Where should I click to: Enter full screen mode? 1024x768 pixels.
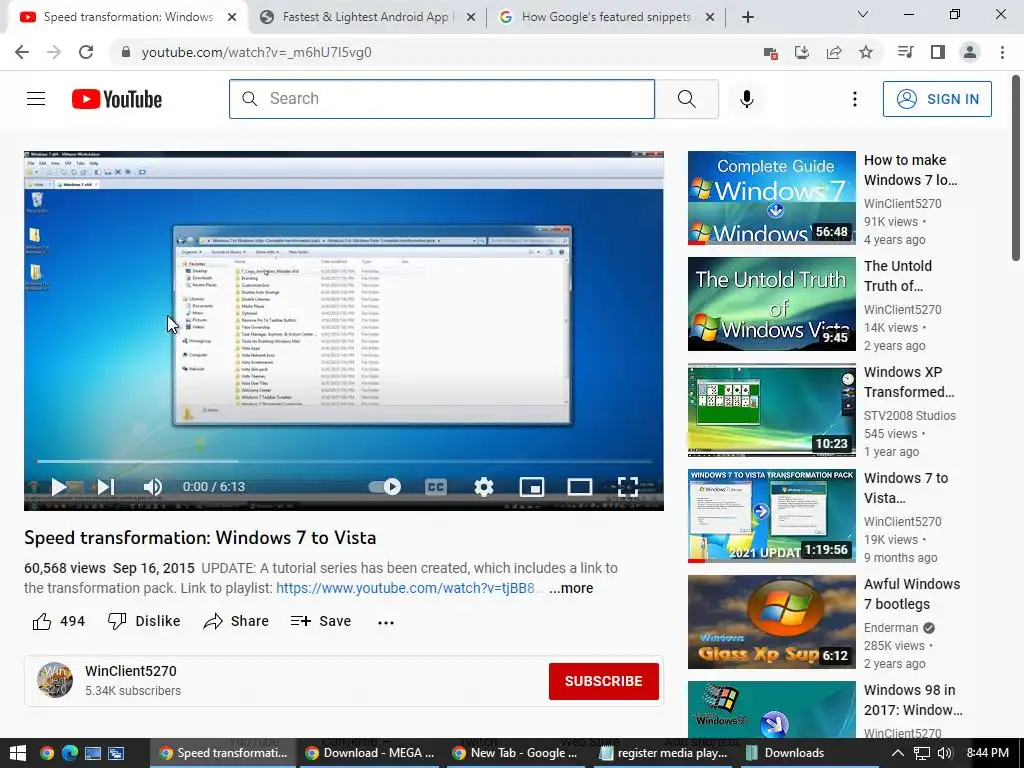click(628, 487)
